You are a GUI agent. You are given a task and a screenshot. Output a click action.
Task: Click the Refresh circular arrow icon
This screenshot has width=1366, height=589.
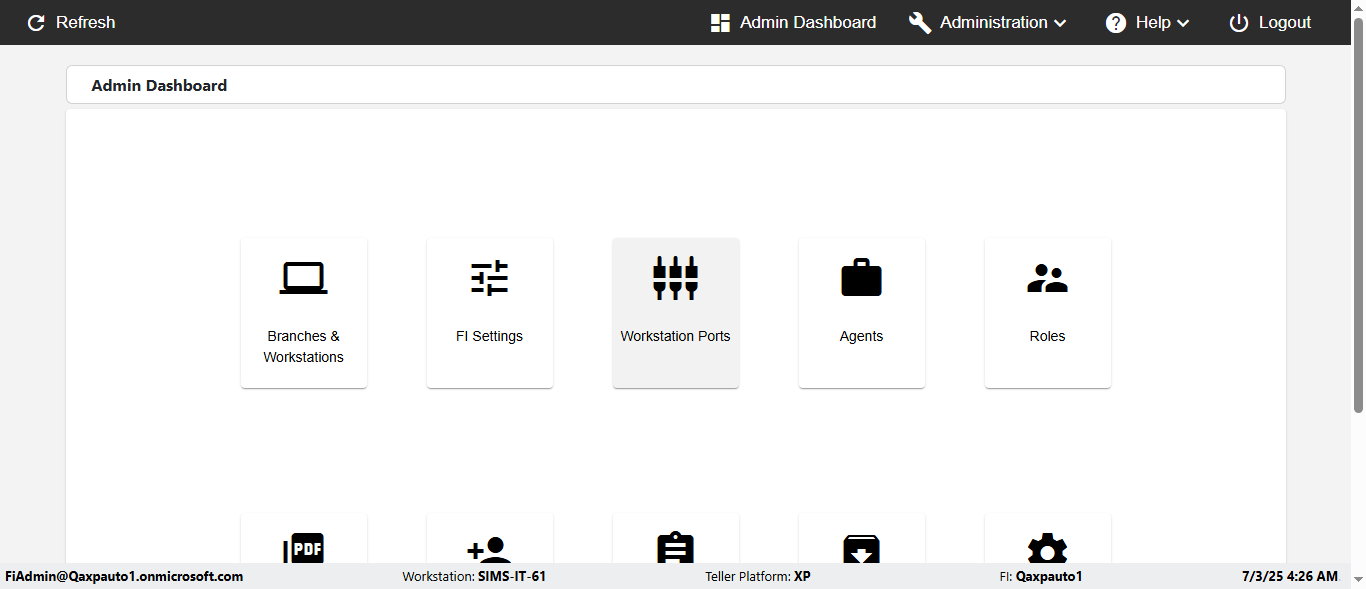coord(36,23)
